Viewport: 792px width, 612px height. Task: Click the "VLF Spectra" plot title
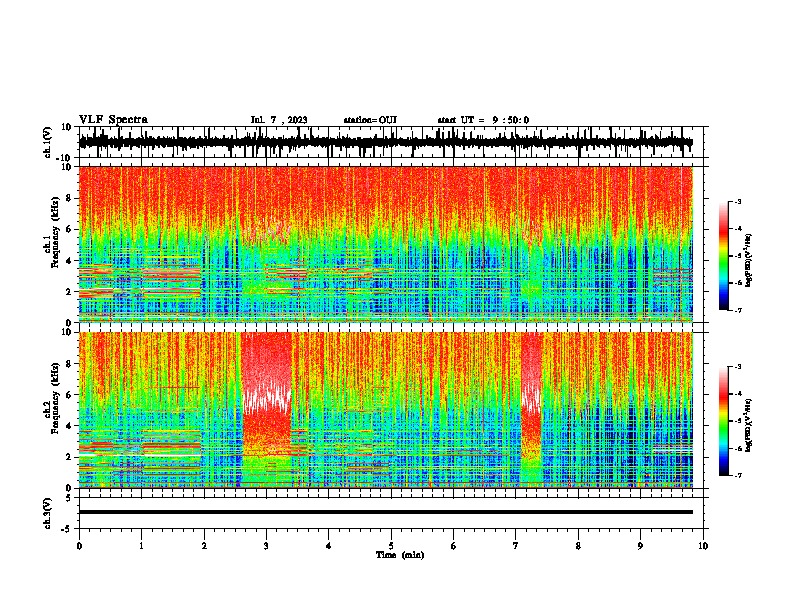point(113,120)
